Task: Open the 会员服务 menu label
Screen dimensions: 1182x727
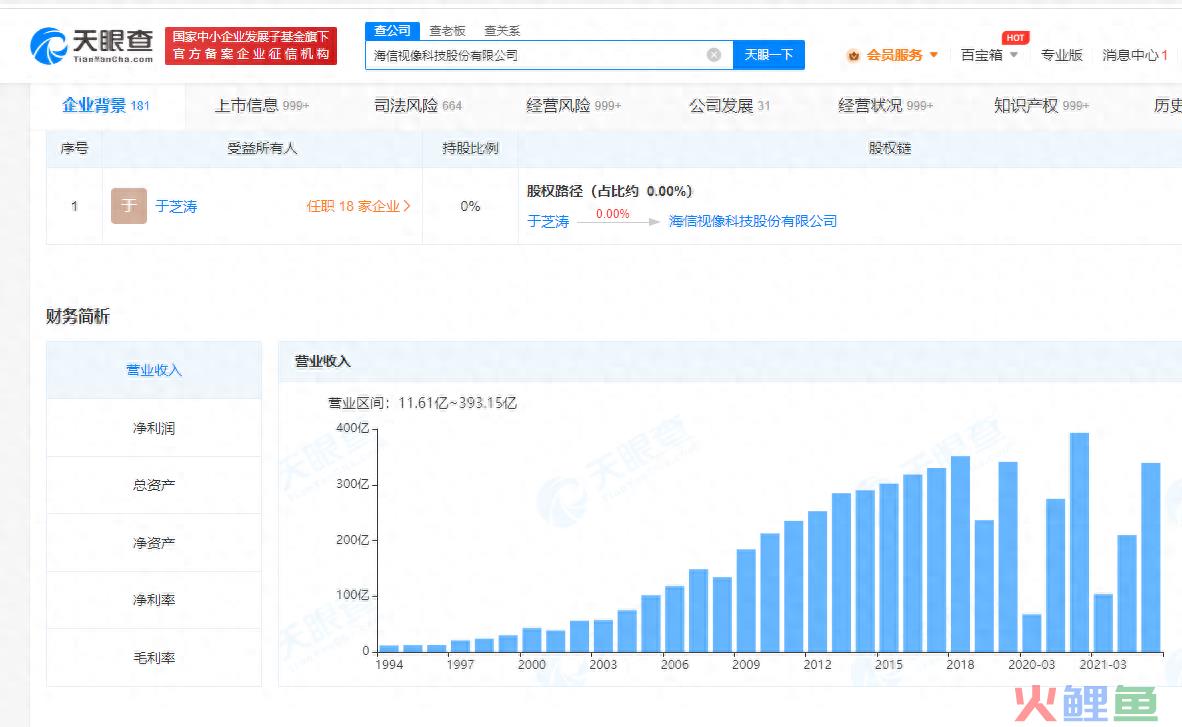Action: 894,55
